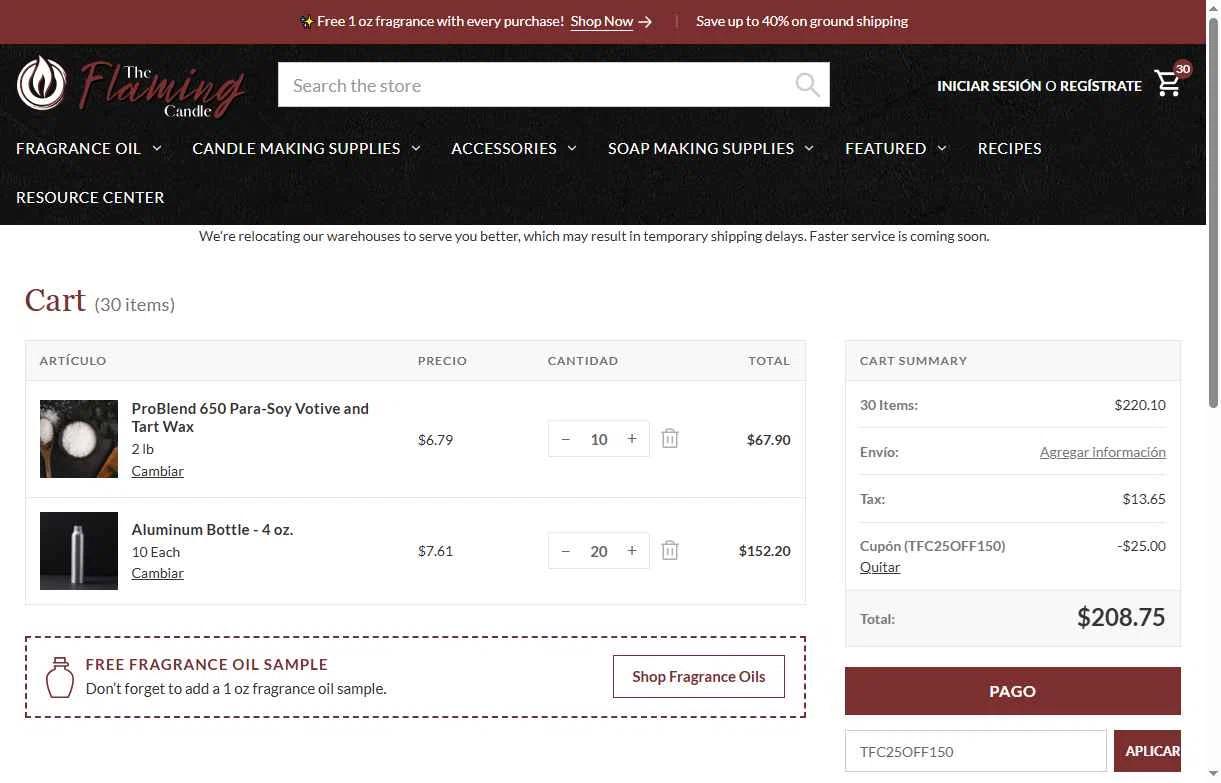The width and height of the screenshot is (1221, 783).
Task: Click the $152.20 line total
Action: pyautogui.click(x=765, y=551)
